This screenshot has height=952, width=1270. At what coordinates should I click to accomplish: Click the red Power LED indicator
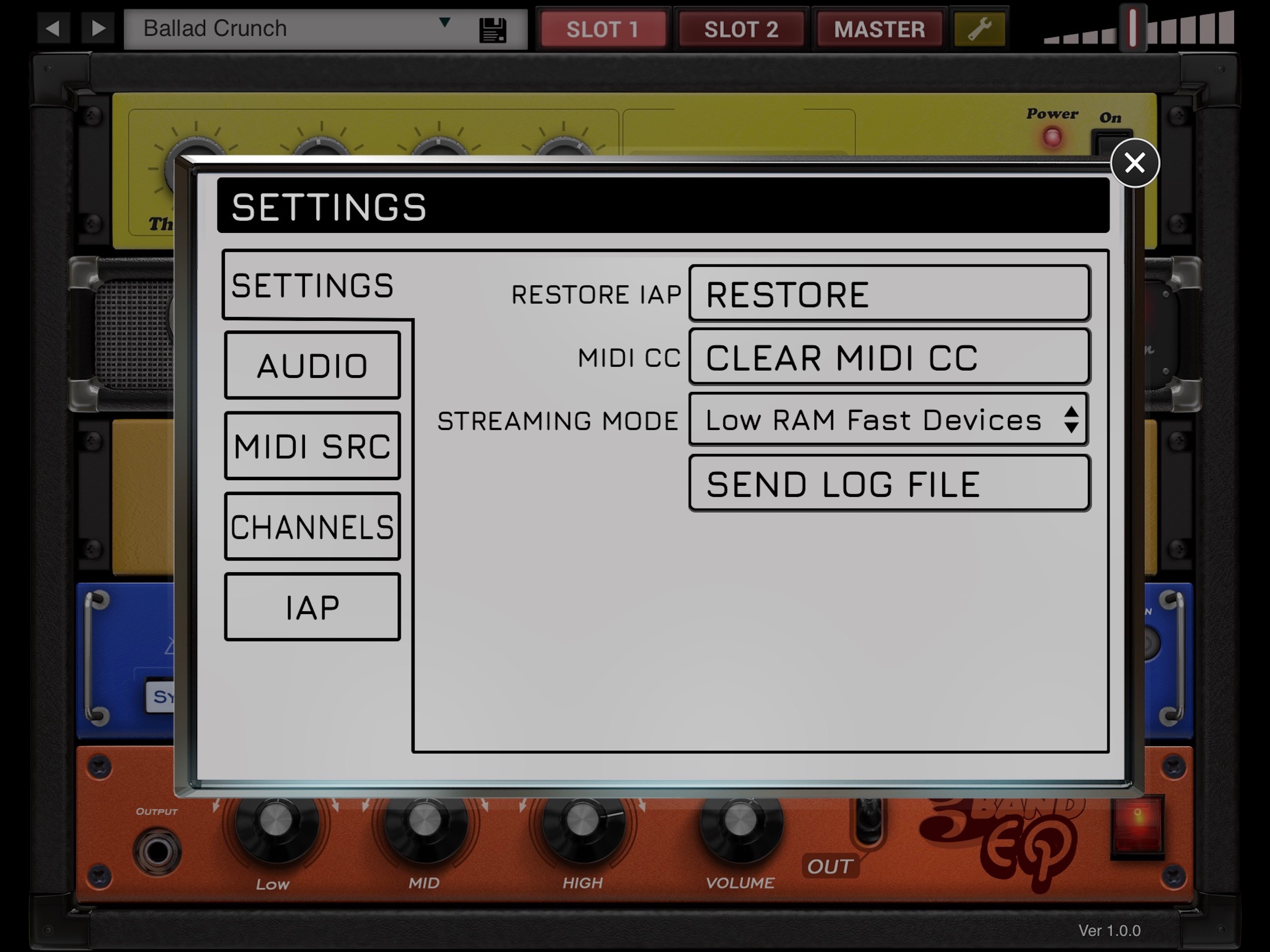pyautogui.click(x=1052, y=137)
